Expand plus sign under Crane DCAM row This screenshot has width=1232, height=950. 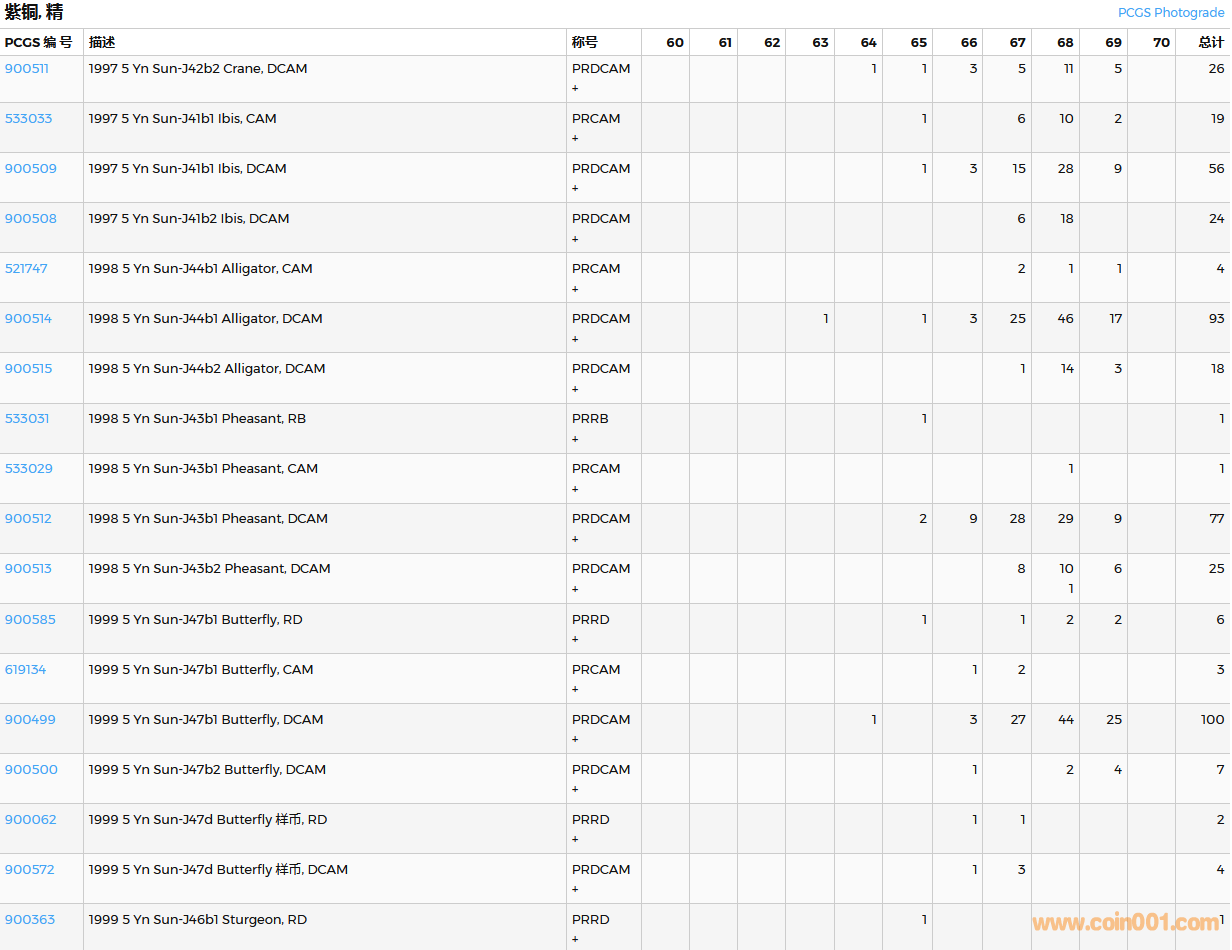pos(575,89)
